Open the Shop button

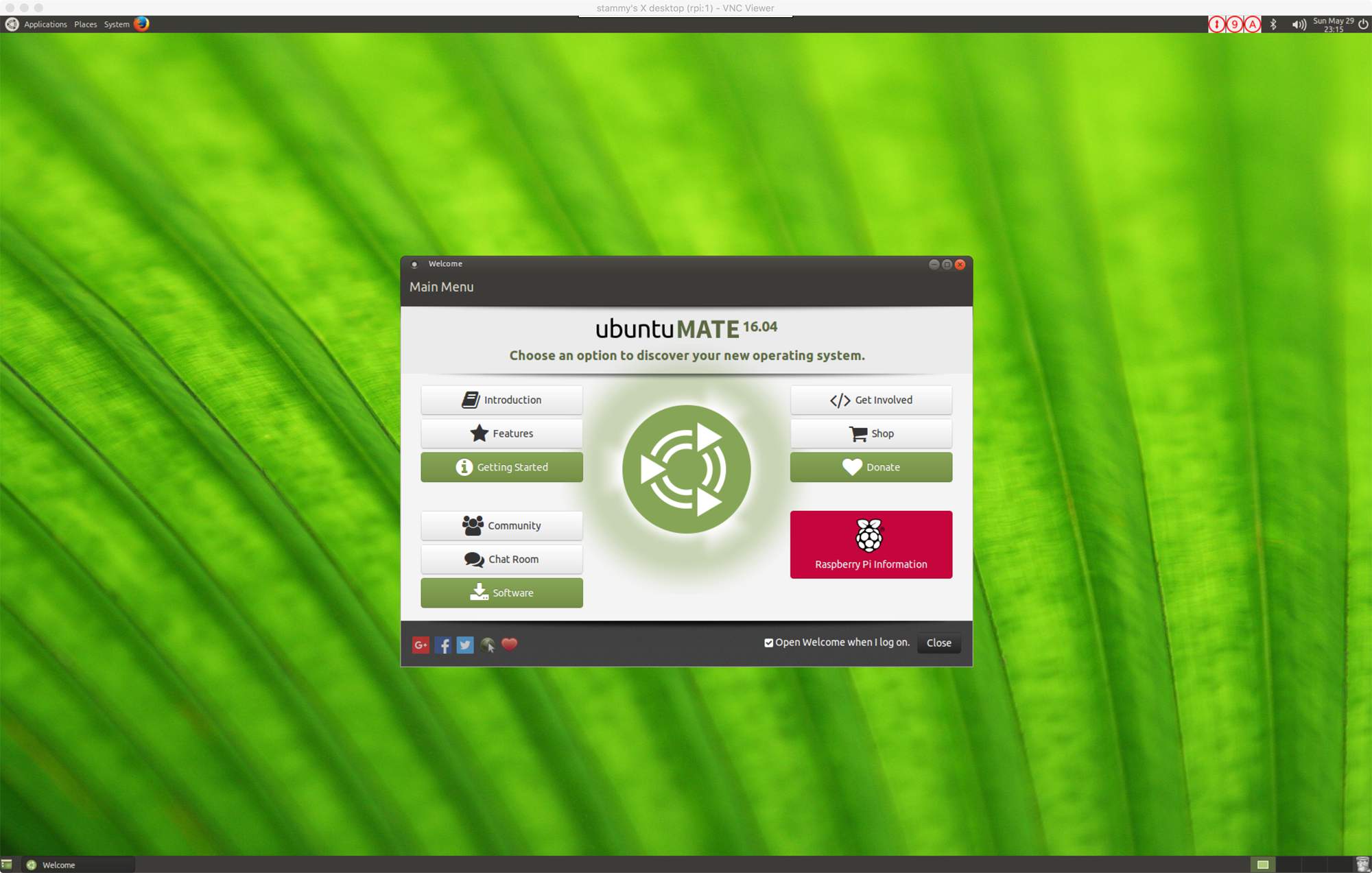pyautogui.click(x=871, y=433)
